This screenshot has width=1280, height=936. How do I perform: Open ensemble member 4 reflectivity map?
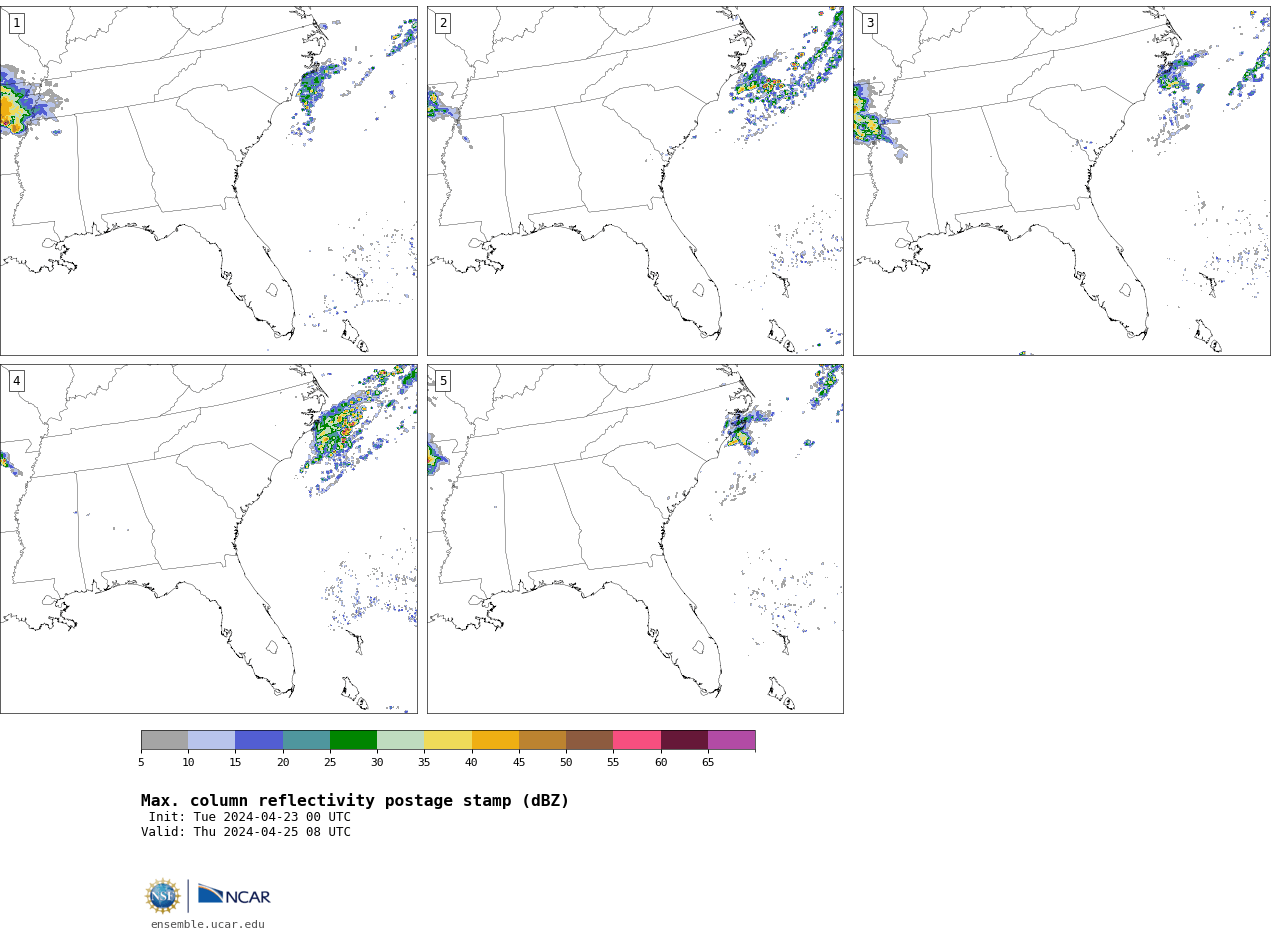(x=208, y=539)
